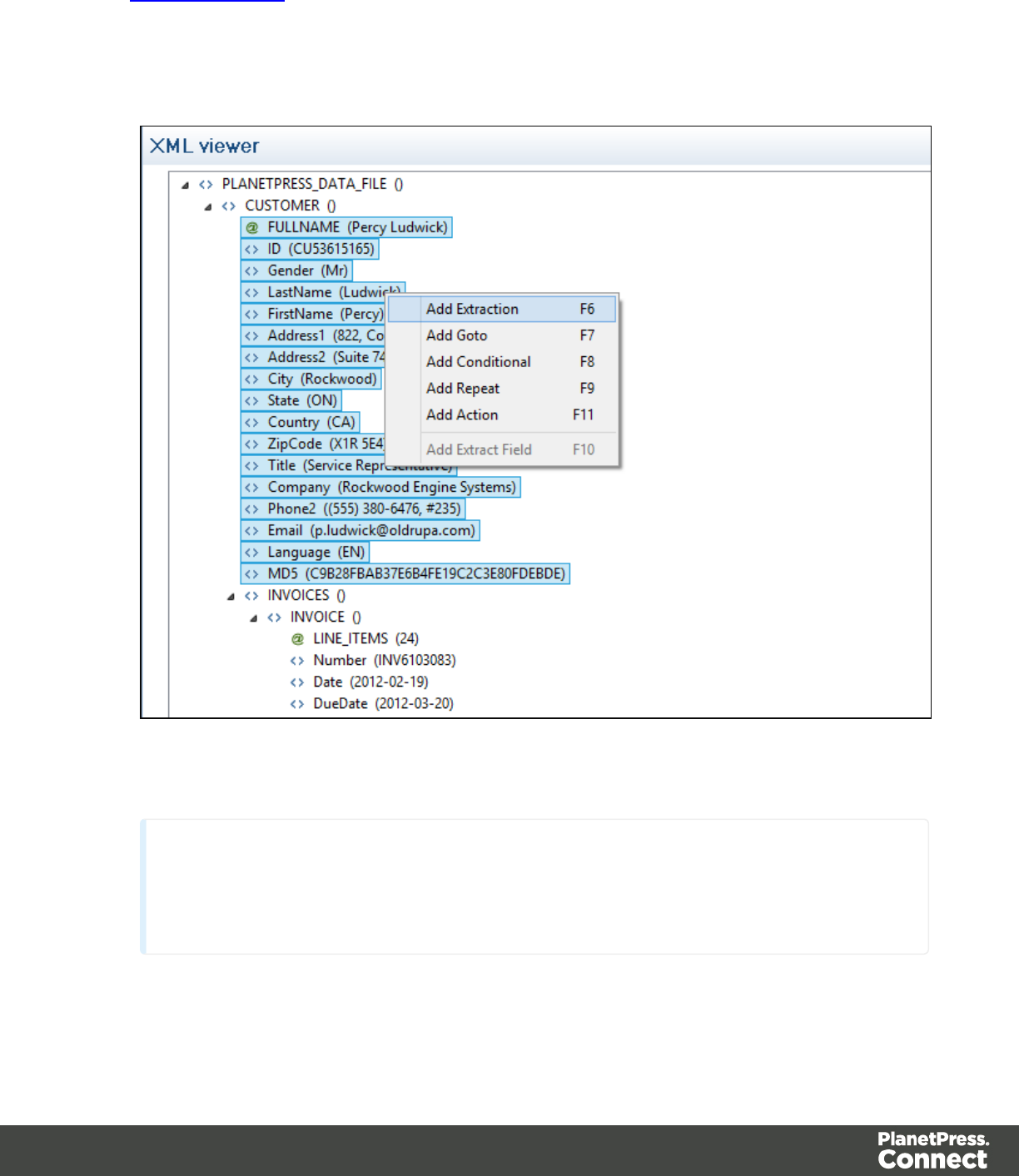The image size is (1019, 1176).
Task: Select the City (Rockwood) row
Action: 311,379
